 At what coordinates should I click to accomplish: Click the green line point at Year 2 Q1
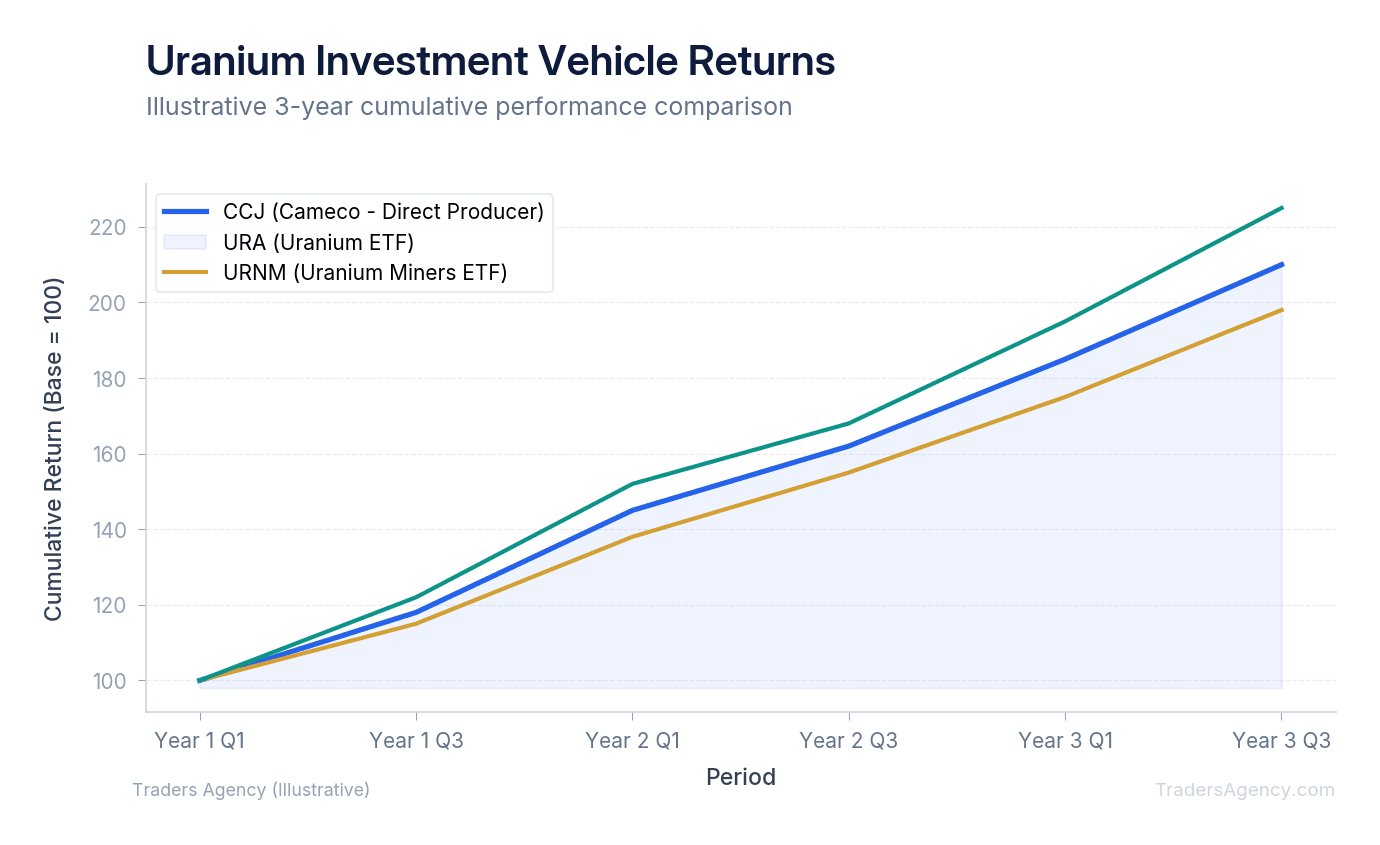tap(632, 484)
